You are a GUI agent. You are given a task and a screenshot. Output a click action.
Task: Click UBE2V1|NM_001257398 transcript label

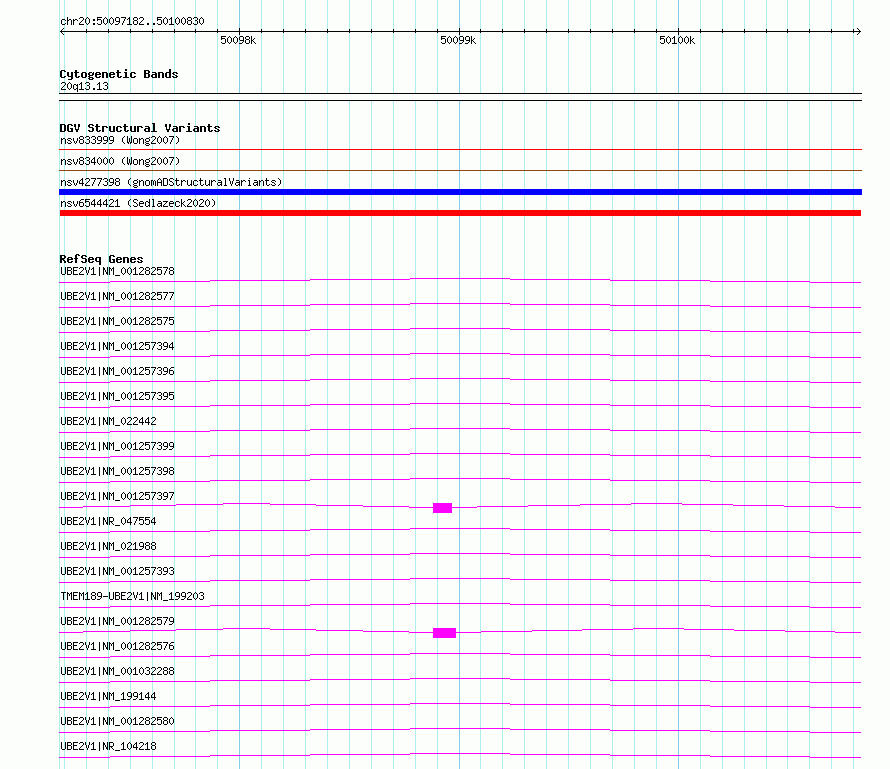117,471
